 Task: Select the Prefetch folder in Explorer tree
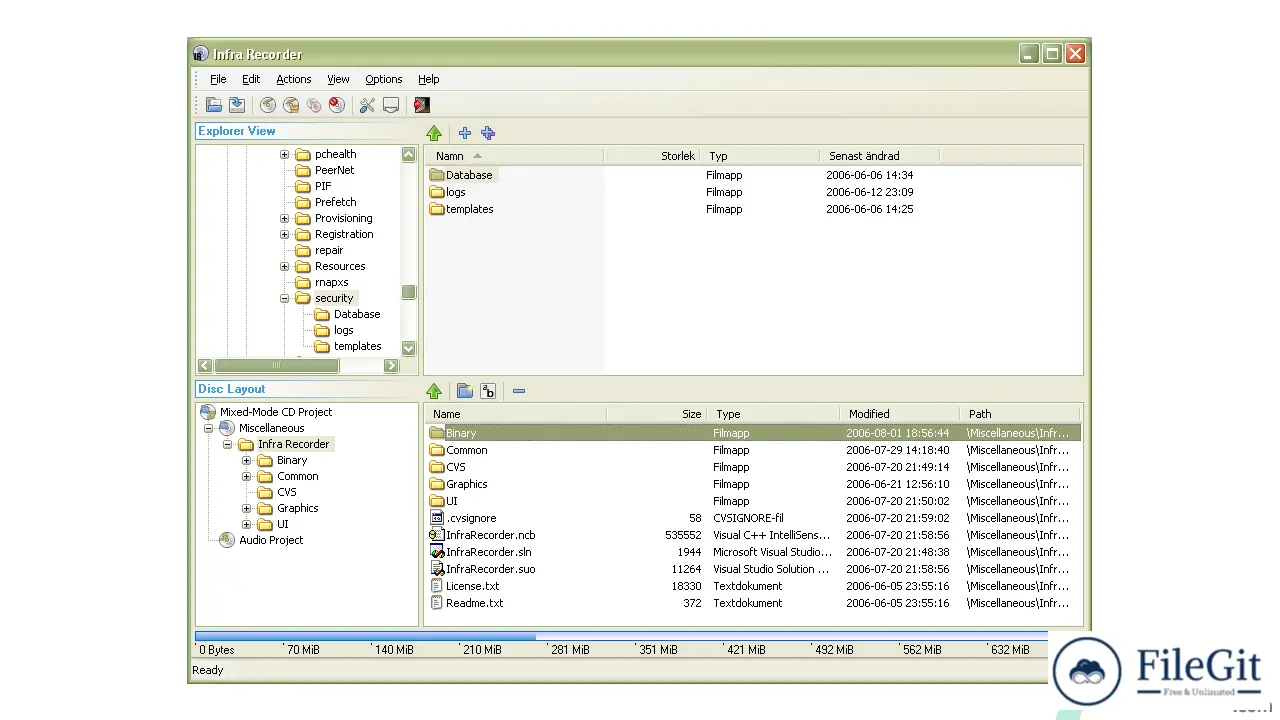tap(335, 202)
